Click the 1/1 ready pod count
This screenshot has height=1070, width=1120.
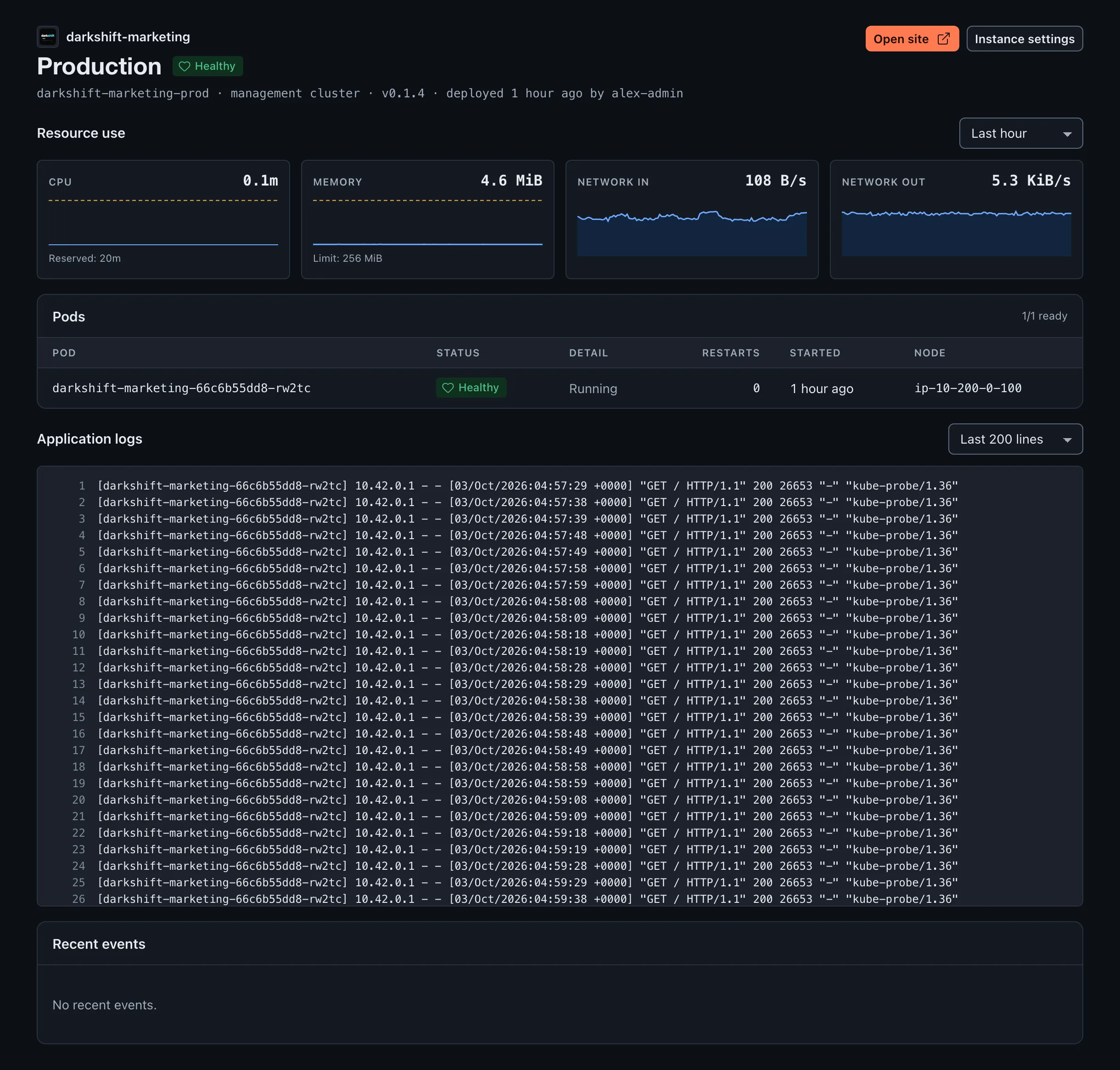click(1044, 316)
